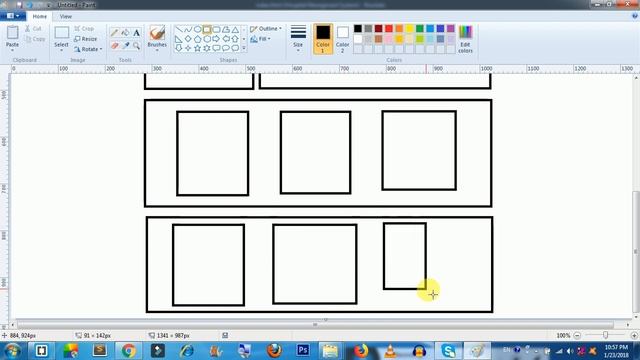The height and width of the screenshot is (360, 640).
Task: Pick the Right arrow shape
Action: tap(216, 39)
